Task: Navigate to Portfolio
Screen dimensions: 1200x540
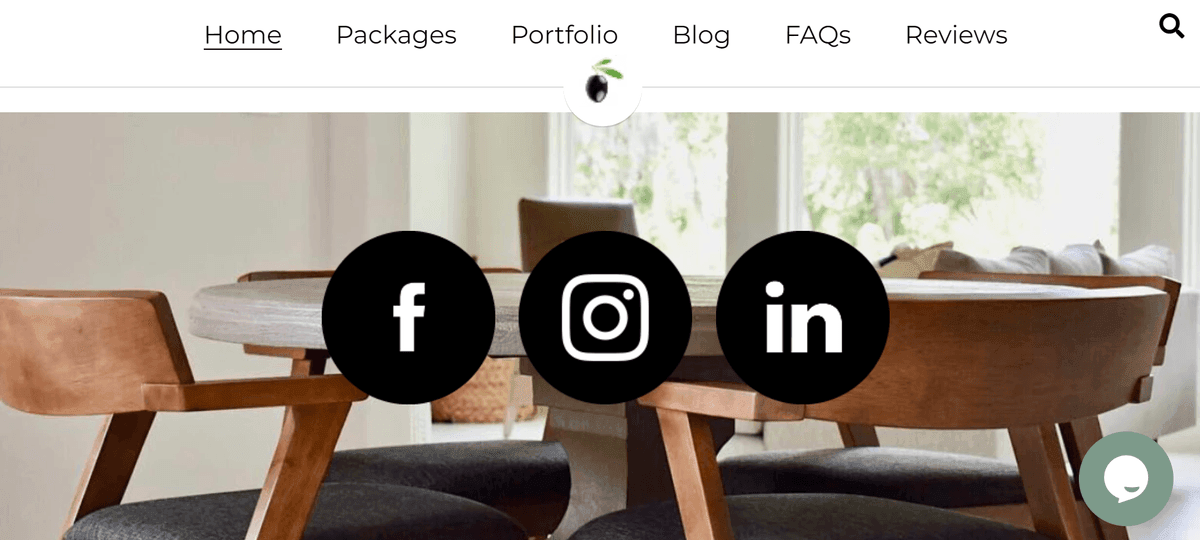Action: tap(564, 35)
